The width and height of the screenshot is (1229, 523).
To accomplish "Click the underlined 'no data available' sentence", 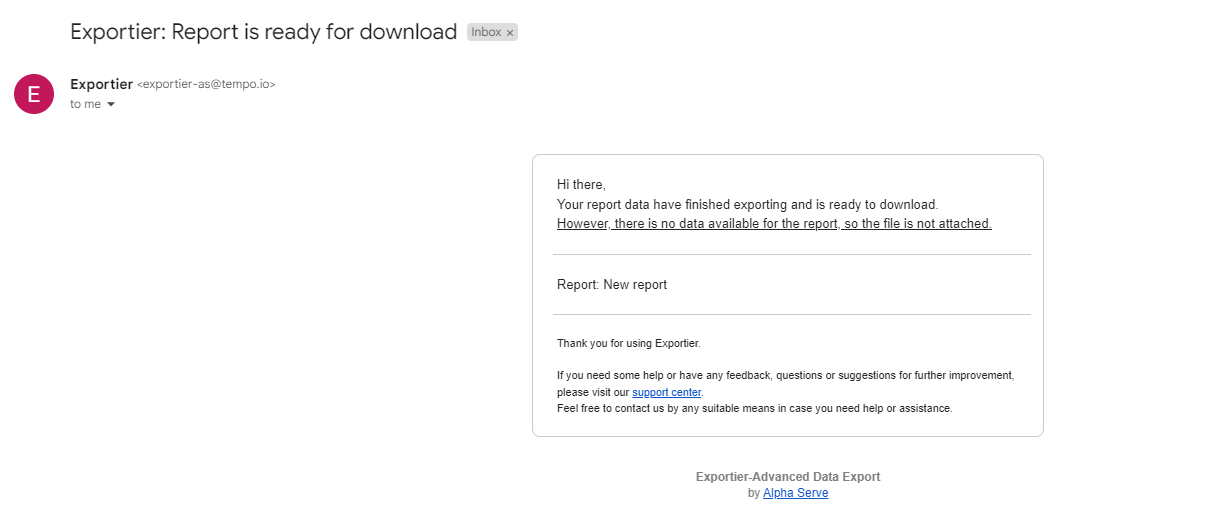I will 774,224.
